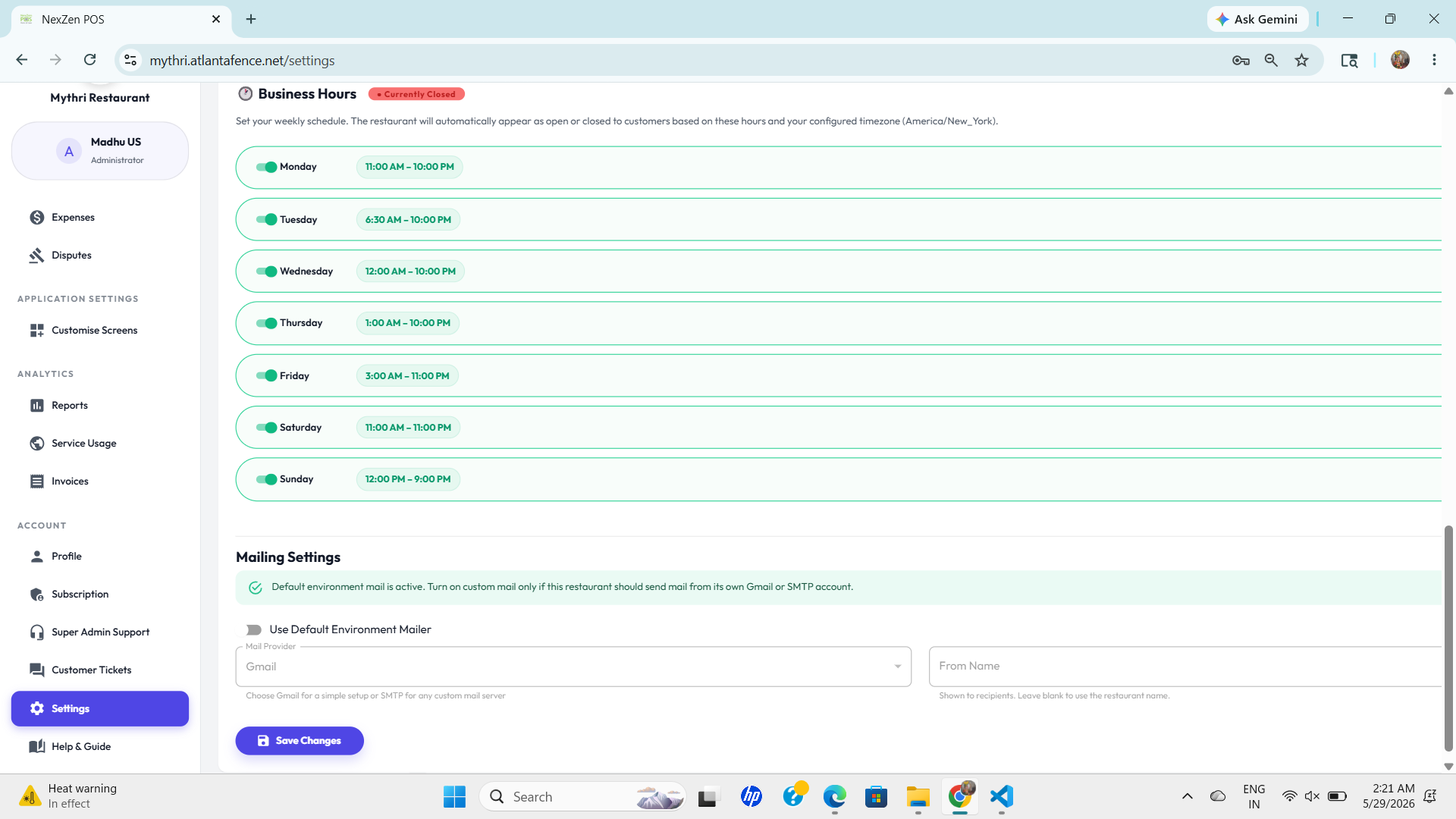Open Friday 3:00 AM – 11:00 PM hours
Viewport: 1456px width, 819px height.
[407, 376]
